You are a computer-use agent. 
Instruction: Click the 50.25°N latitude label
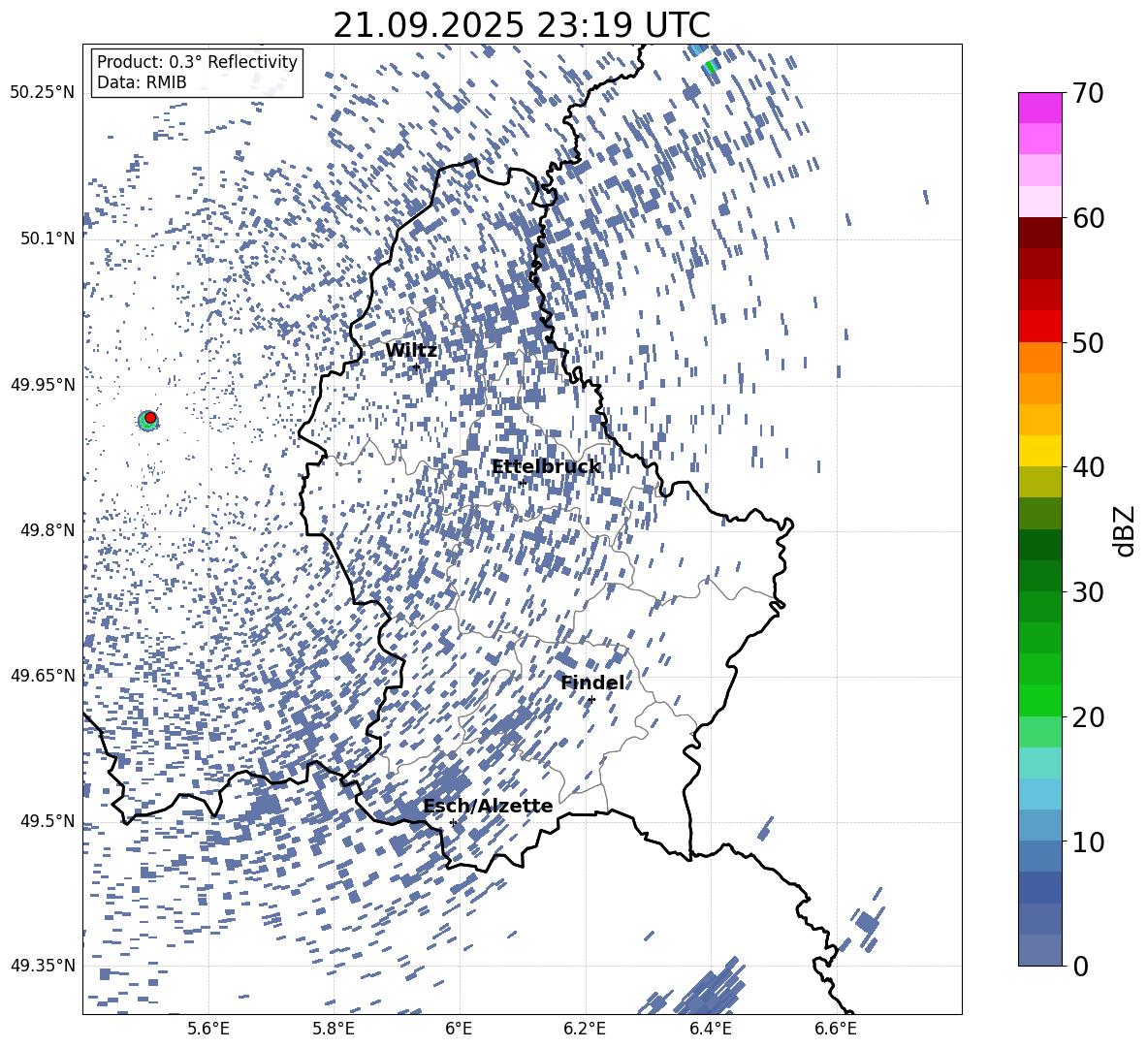coord(43,93)
